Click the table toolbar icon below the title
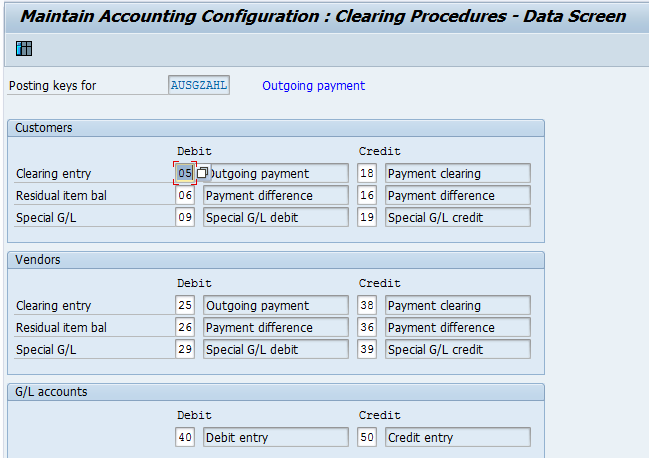Screen dimensions: 649x458 tap(24, 49)
